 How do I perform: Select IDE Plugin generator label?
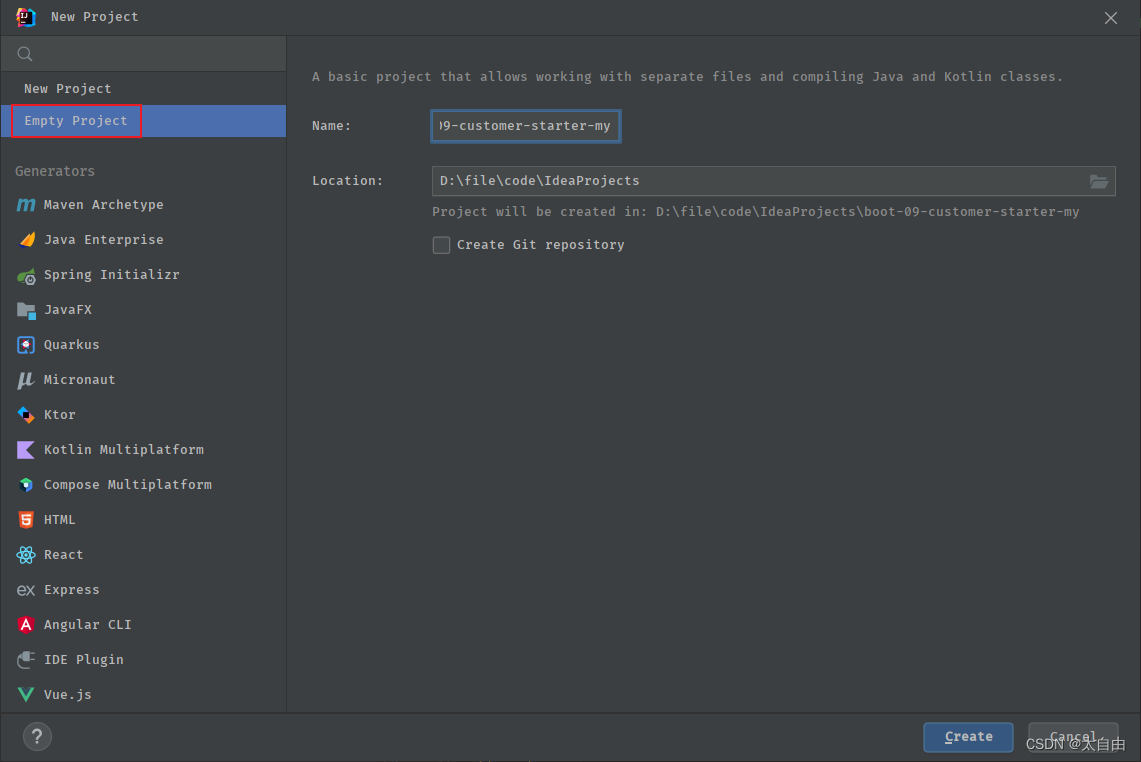[84, 659]
